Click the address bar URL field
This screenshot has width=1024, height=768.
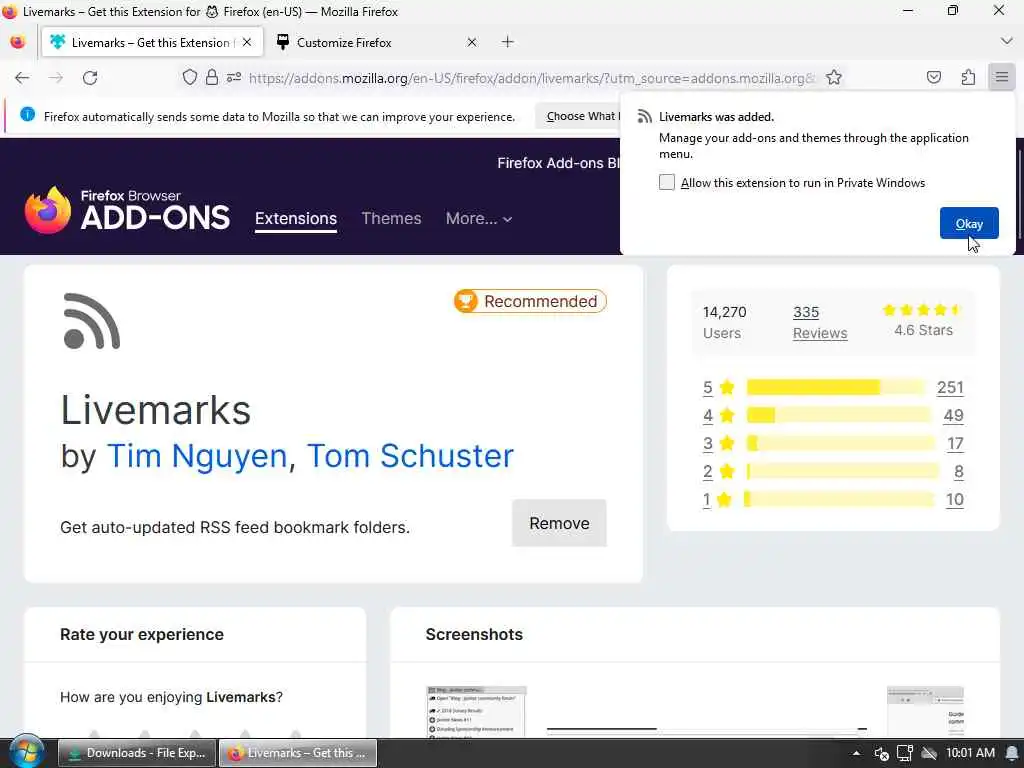[532, 78]
